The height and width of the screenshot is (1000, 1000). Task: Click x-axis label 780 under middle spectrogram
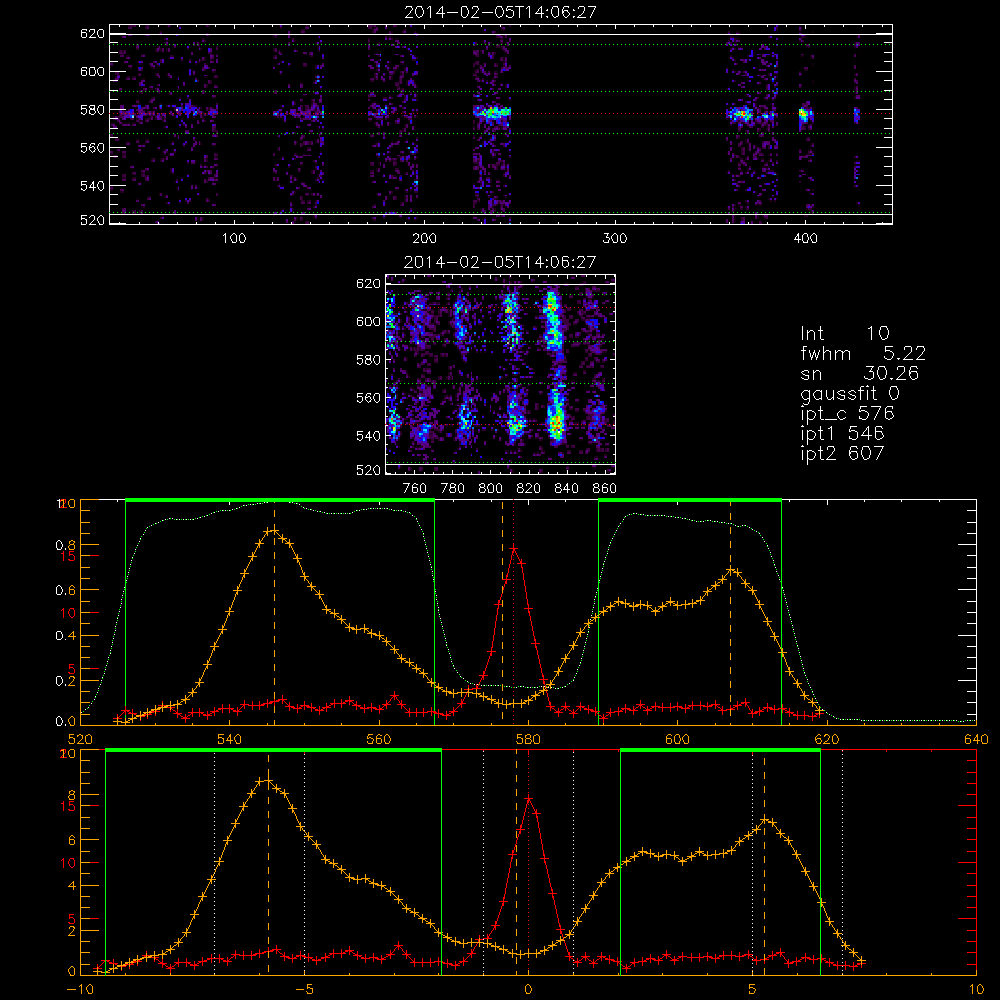[x=453, y=489]
